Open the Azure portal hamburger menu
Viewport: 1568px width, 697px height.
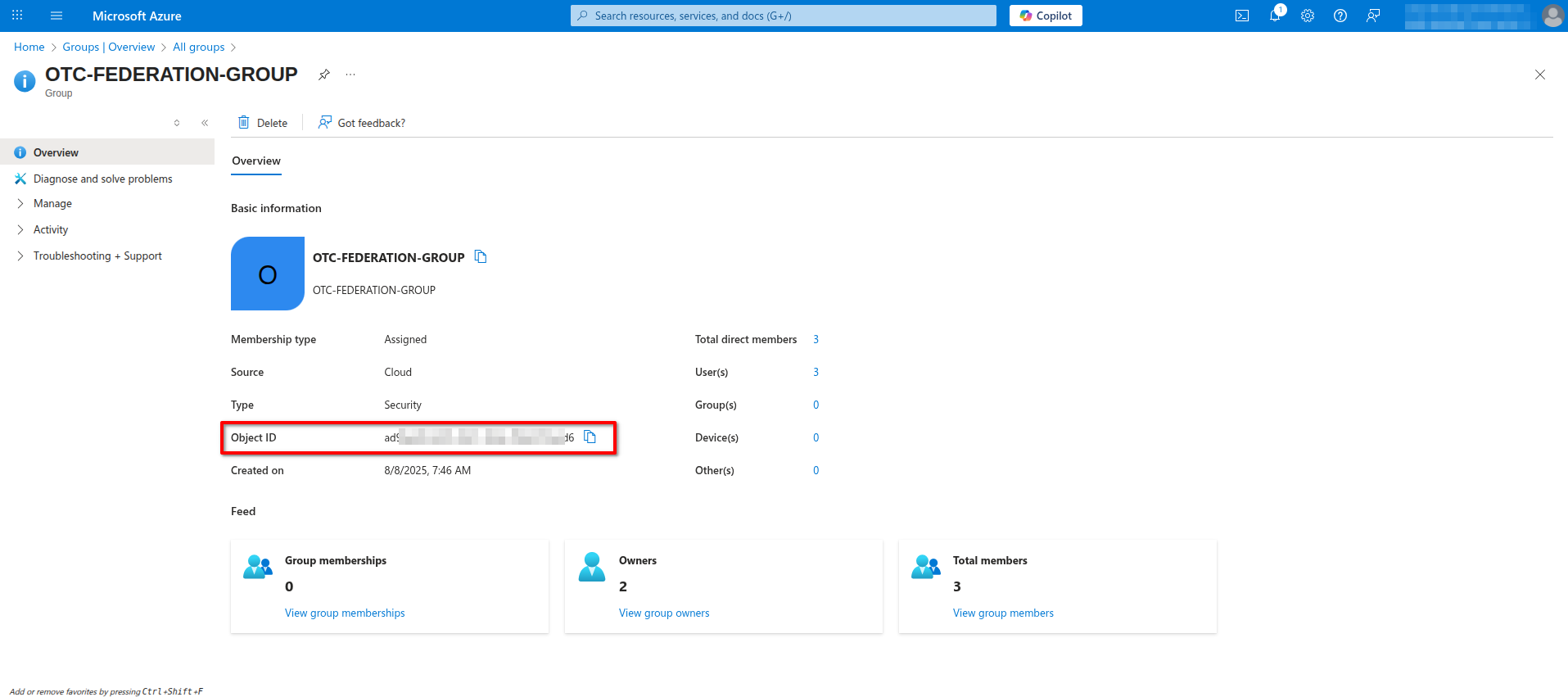pos(56,16)
